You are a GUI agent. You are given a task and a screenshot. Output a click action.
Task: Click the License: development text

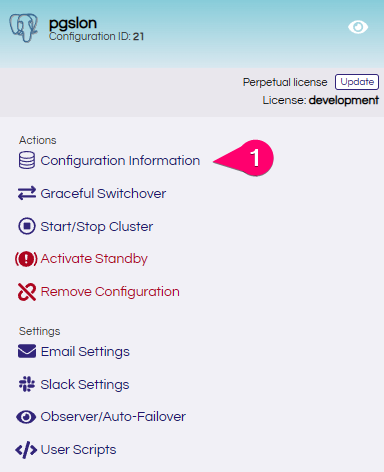(x=321, y=100)
